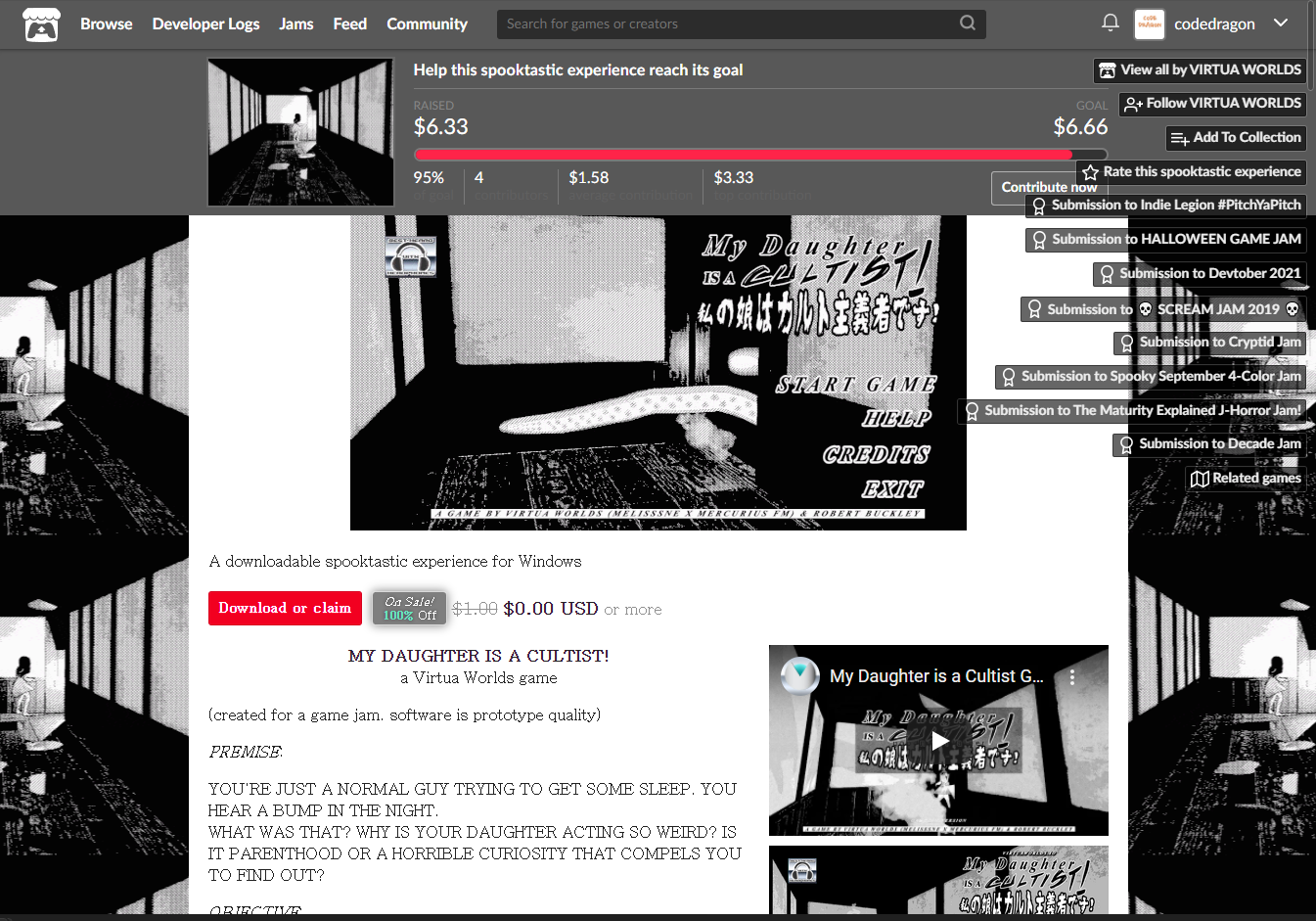Click the MY DAUGHTER IS A CULTIST! heading
Screen dimensions: 1316x921
coord(478,656)
